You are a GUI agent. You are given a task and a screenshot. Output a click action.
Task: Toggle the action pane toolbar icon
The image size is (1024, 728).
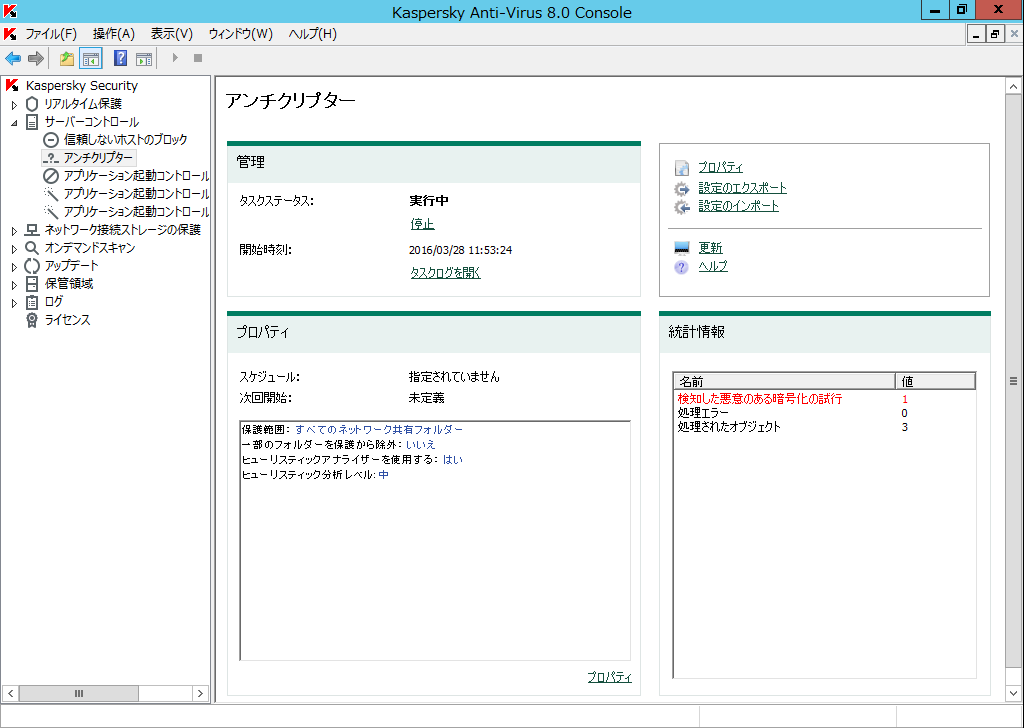(x=144, y=59)
